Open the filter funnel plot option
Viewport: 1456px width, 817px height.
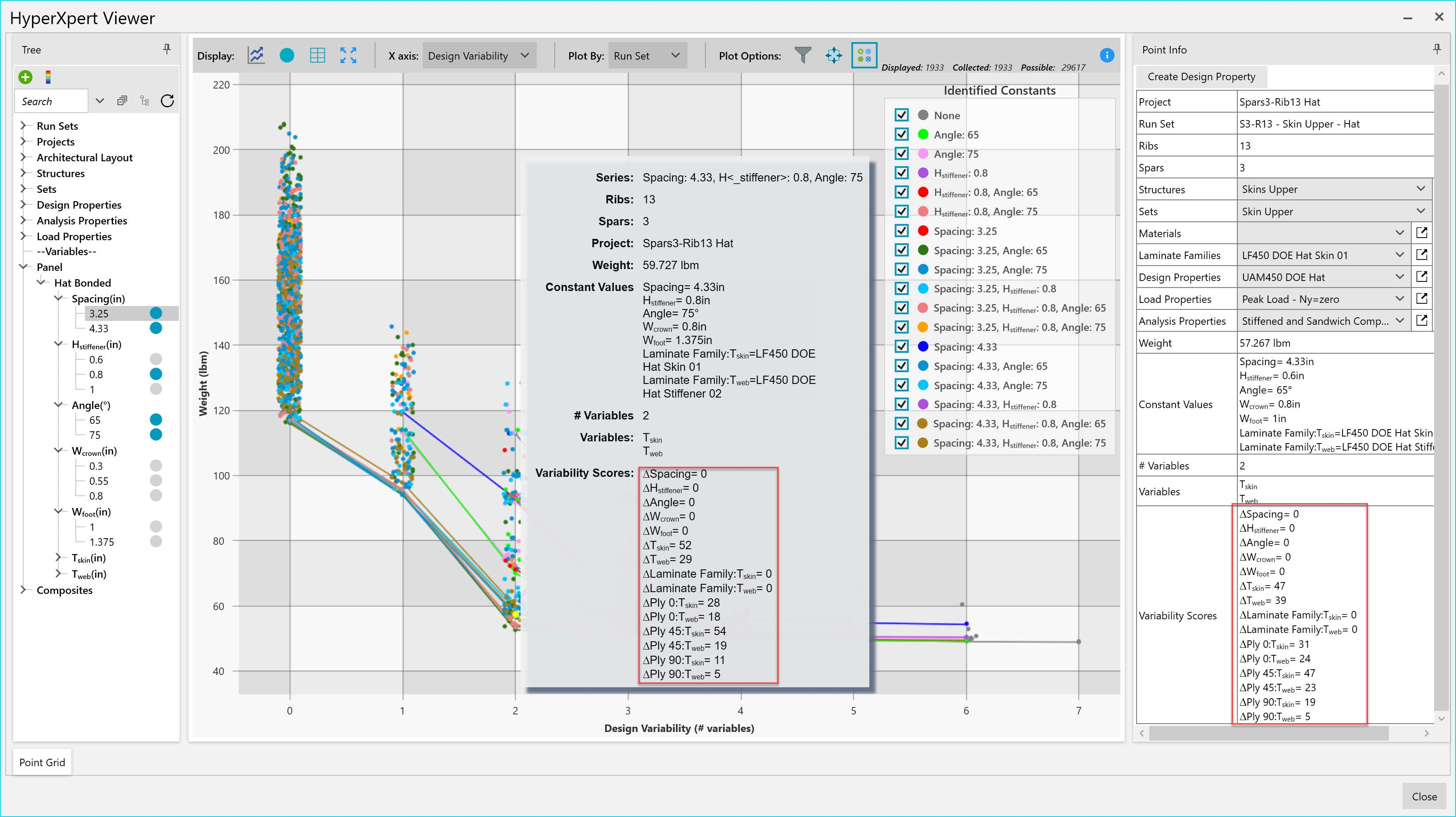coord(803,55)
